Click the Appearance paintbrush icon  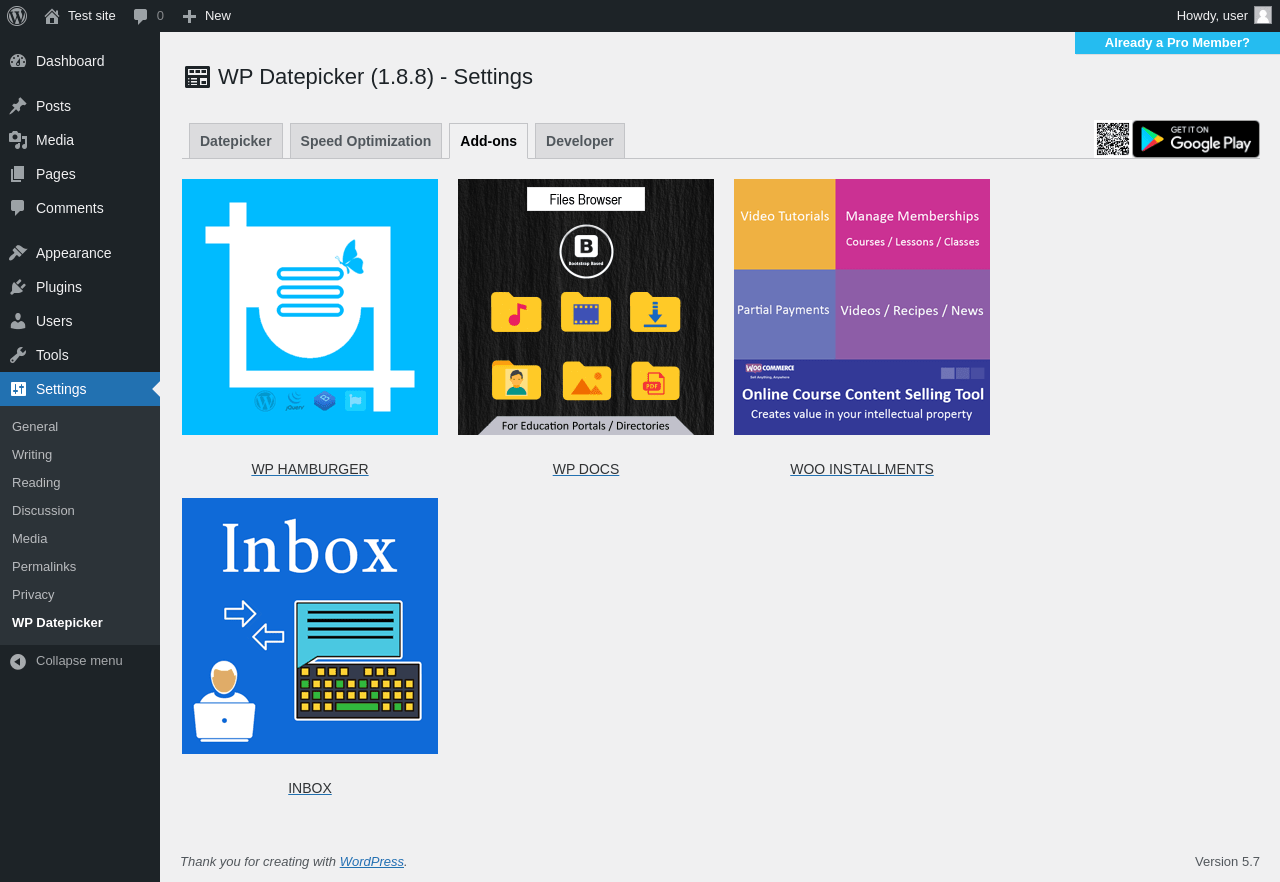(18, 253)
